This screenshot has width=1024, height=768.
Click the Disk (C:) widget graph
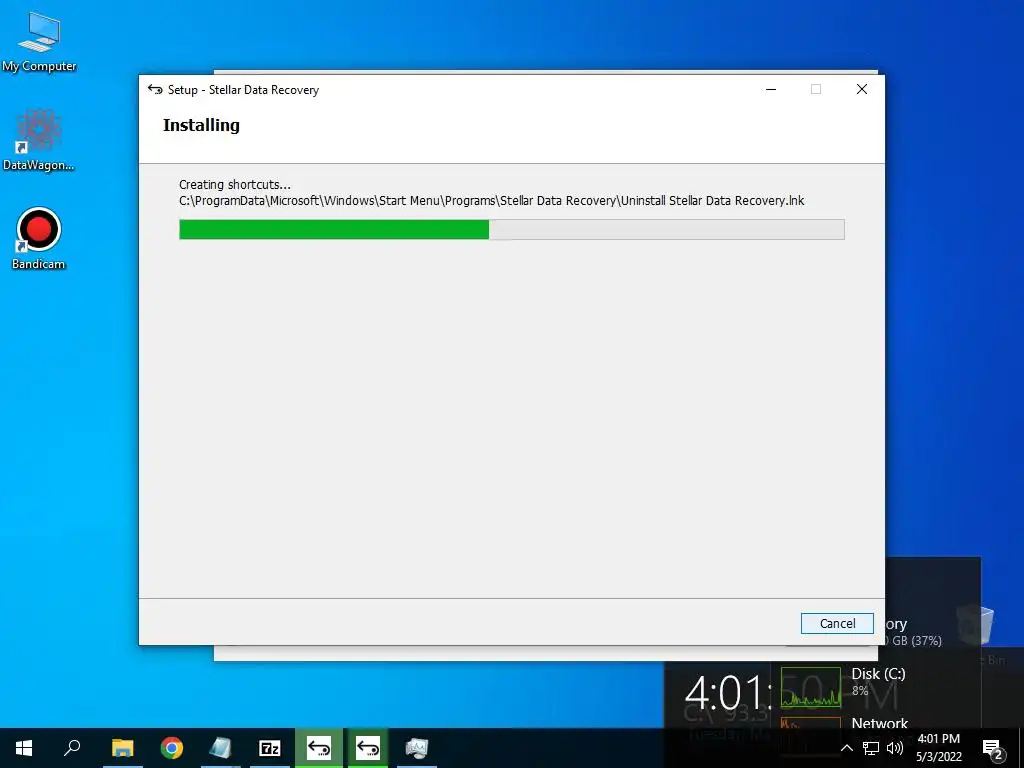810,686
